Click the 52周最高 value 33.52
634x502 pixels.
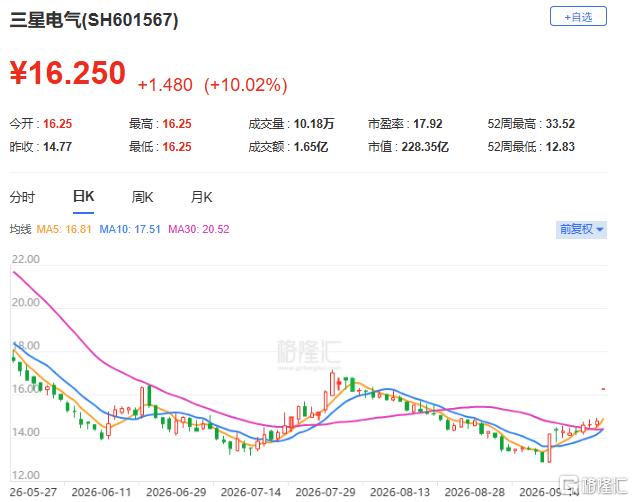[x=560, y=124]
